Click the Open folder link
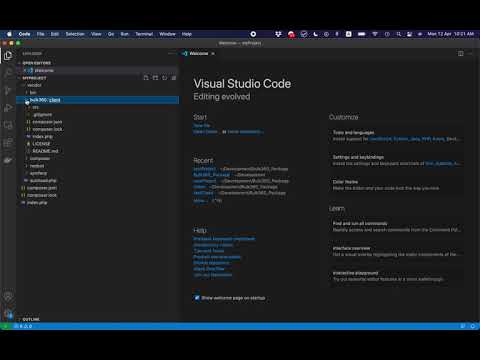Viewport: 480px width, 360px height. [205, 132]
